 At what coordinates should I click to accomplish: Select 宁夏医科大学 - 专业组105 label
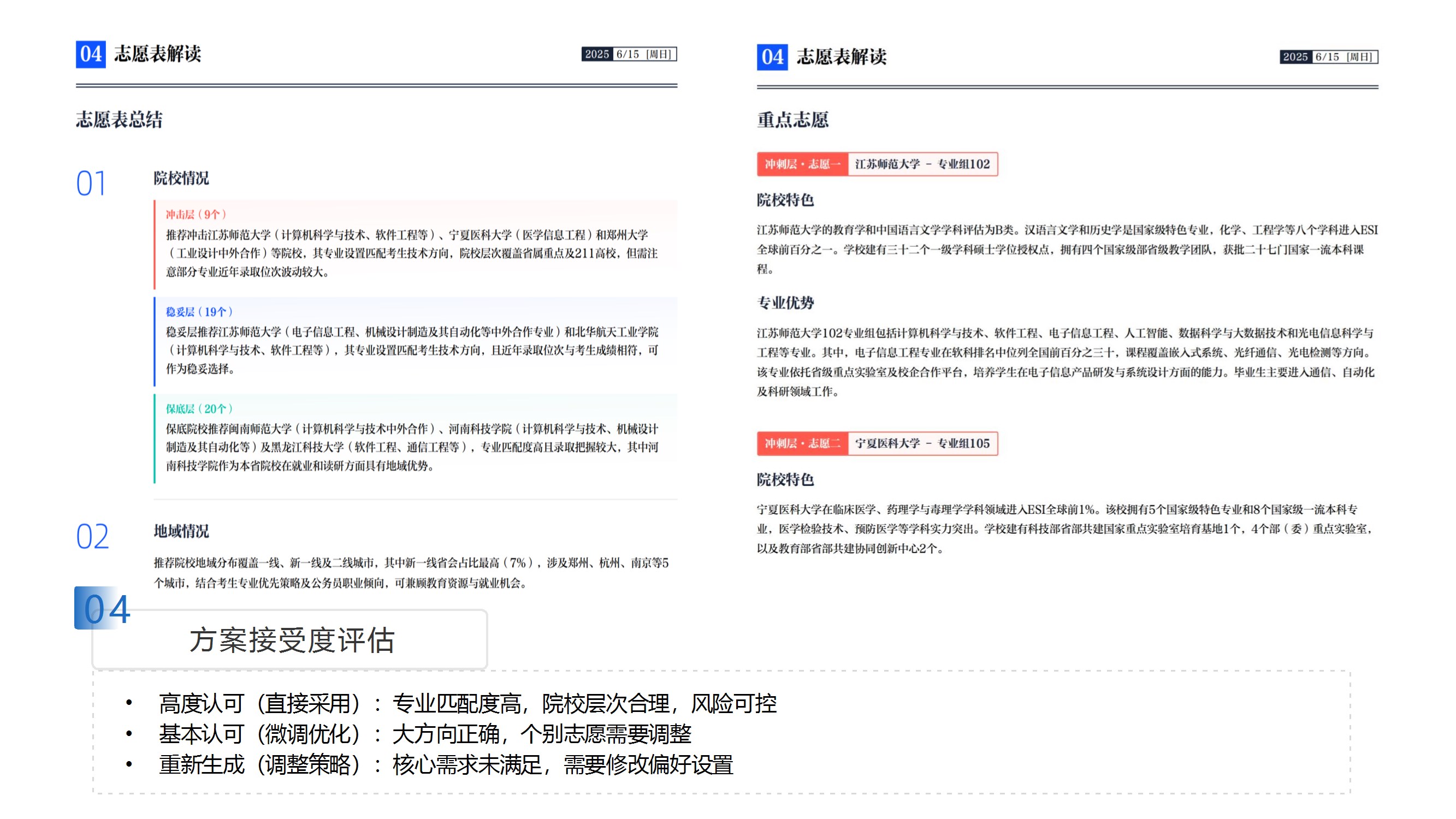pyautogui.click(x=922, y=443)
